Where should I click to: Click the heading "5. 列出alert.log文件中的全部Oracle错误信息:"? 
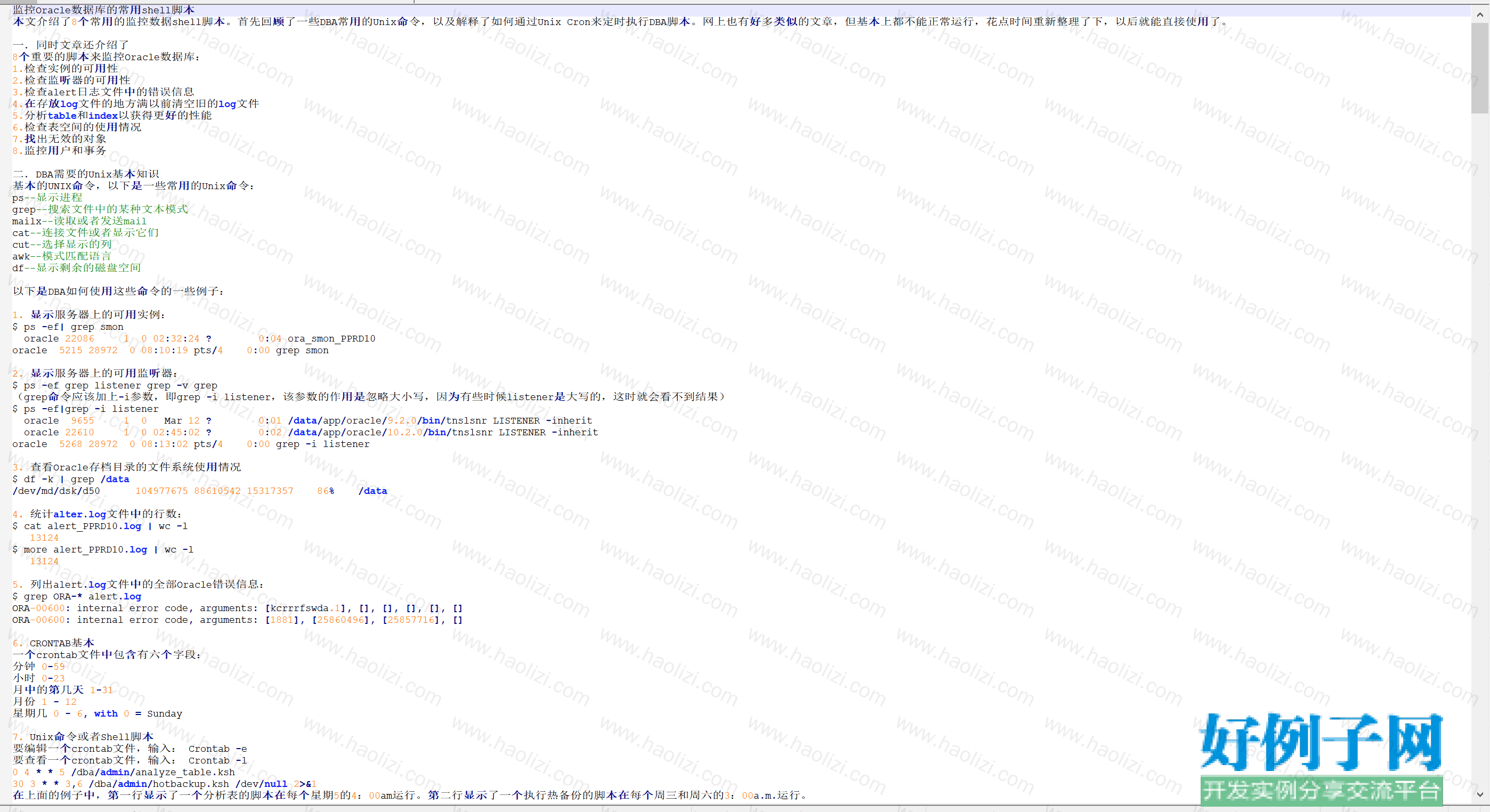pyautogui.click(x=138, y=584)
